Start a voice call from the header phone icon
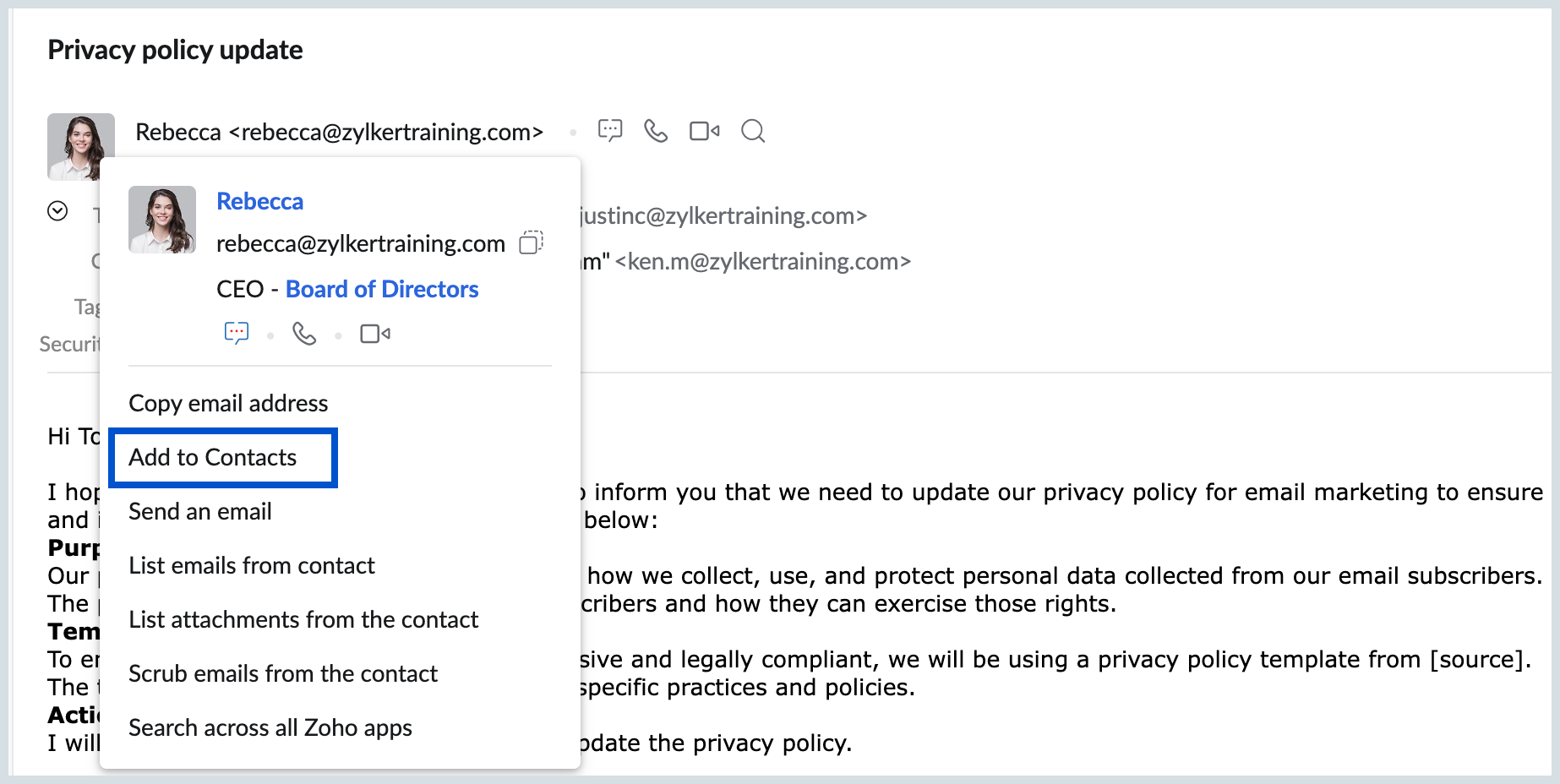The height and width of the screenshot is (784, 1560). pyautogui.click(x=657, y=131)
